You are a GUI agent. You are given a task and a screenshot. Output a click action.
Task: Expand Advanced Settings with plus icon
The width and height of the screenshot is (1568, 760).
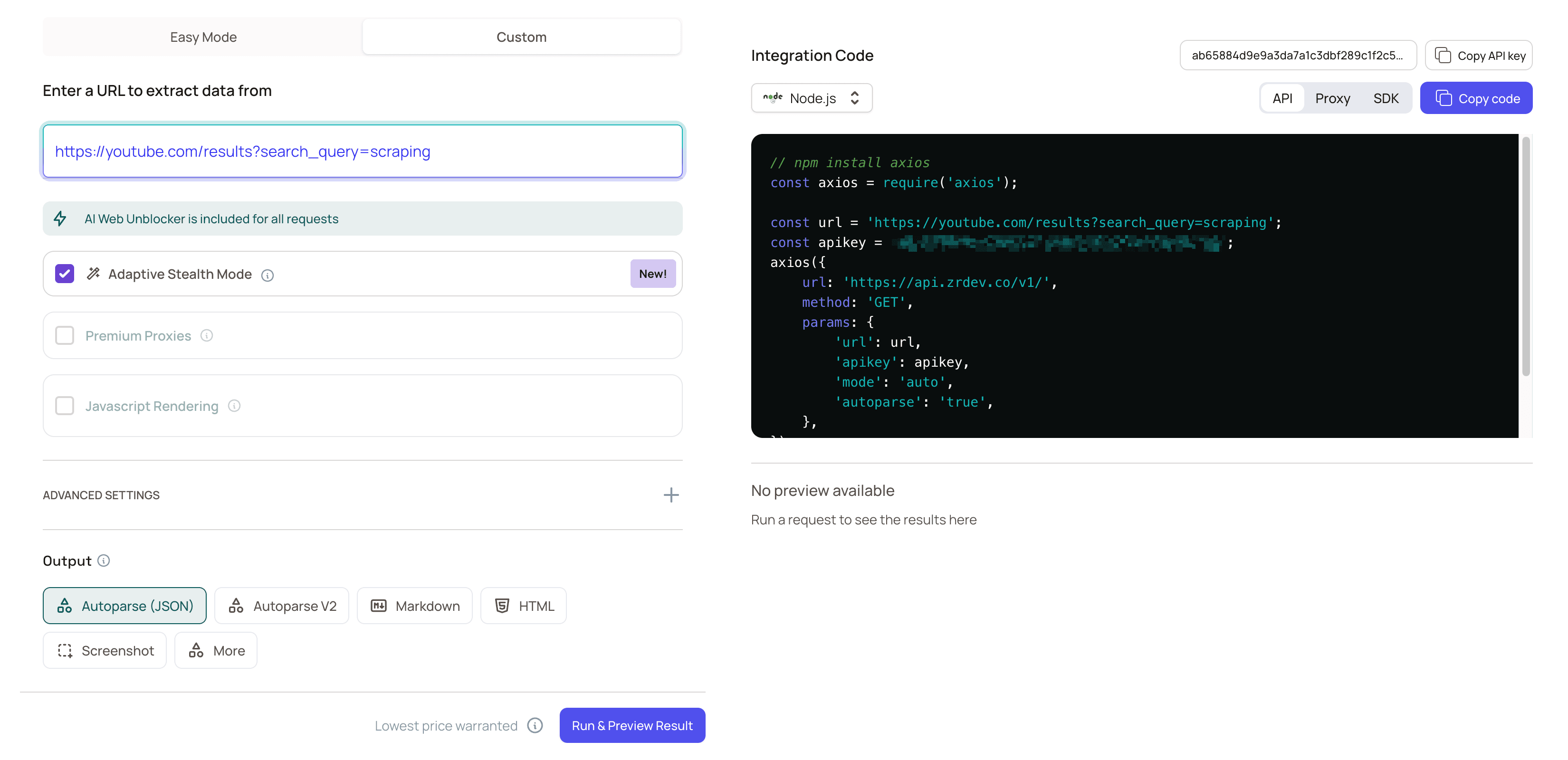pyautogui.click(x=671, y=494)
